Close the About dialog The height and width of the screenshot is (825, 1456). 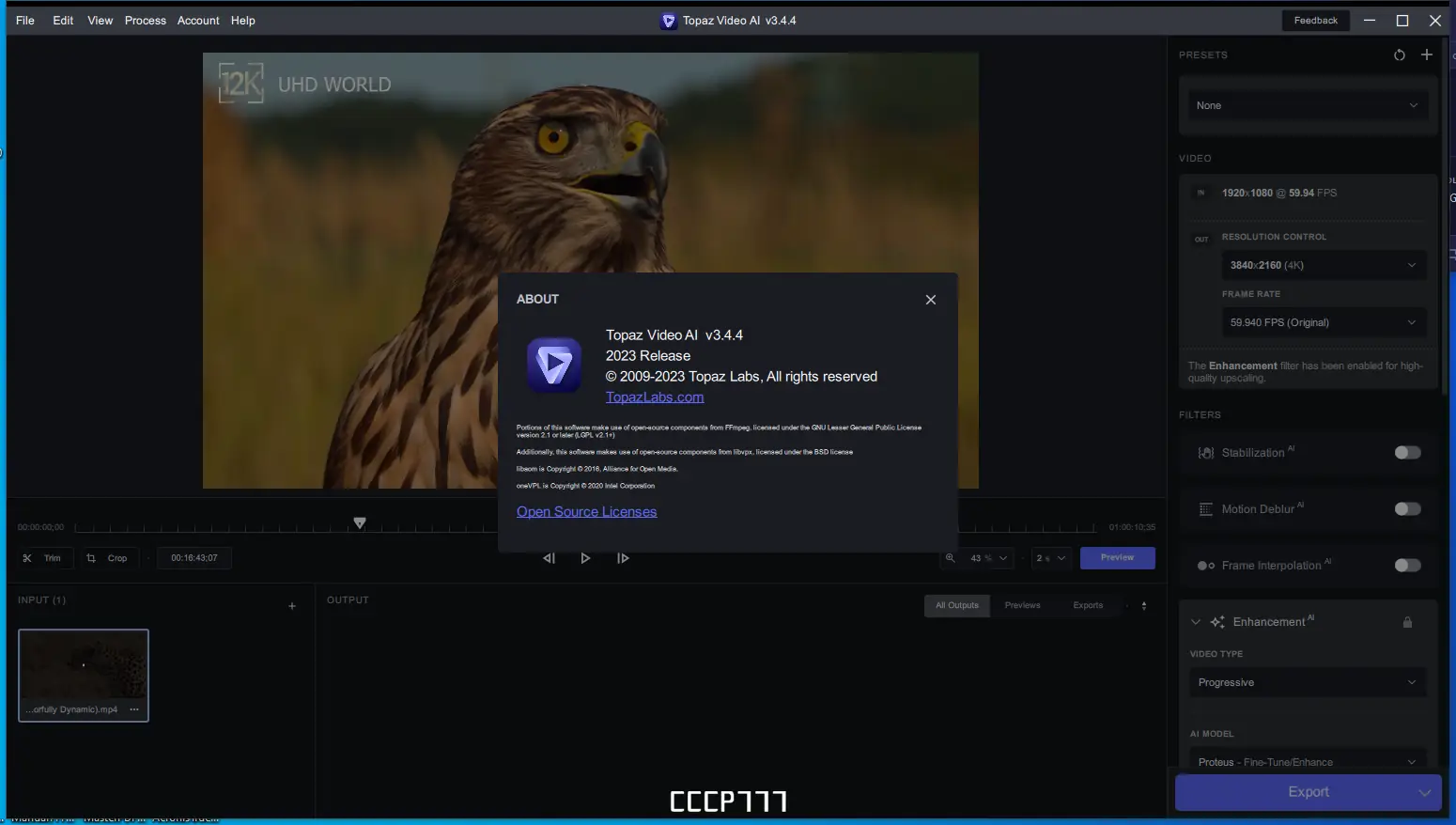[x=931, y=300]
